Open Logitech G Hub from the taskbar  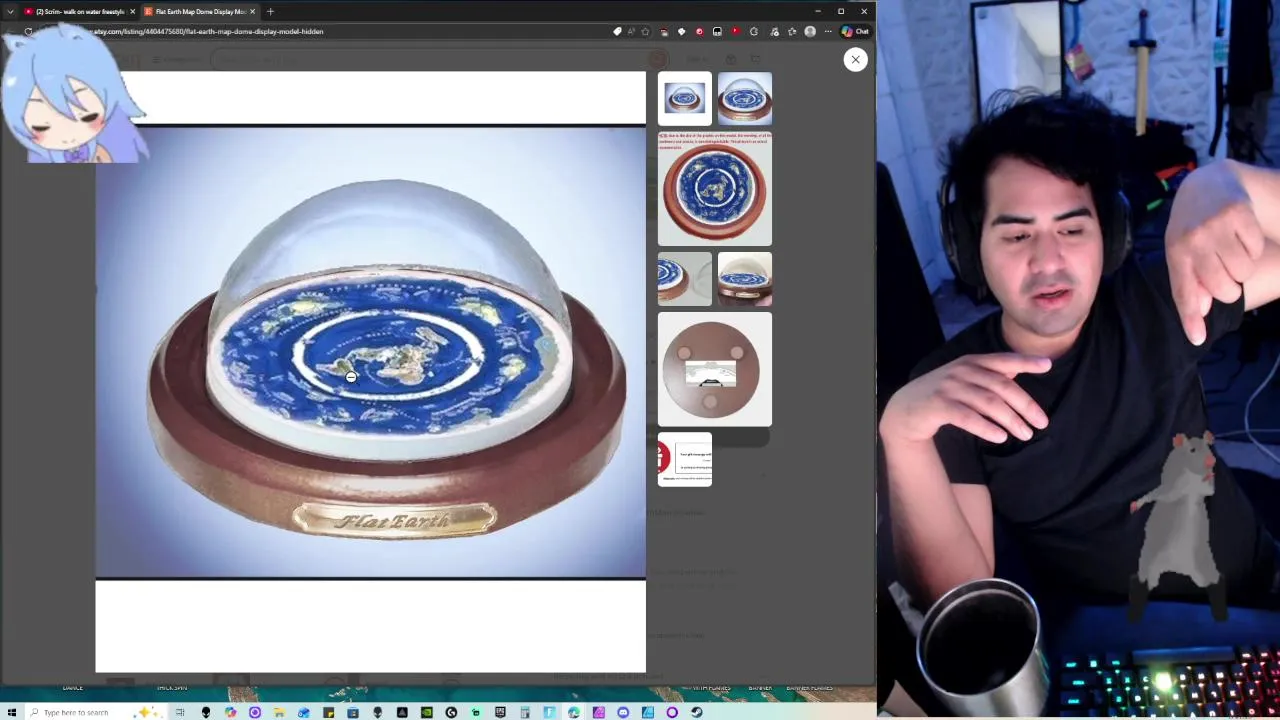click(451, 712)
